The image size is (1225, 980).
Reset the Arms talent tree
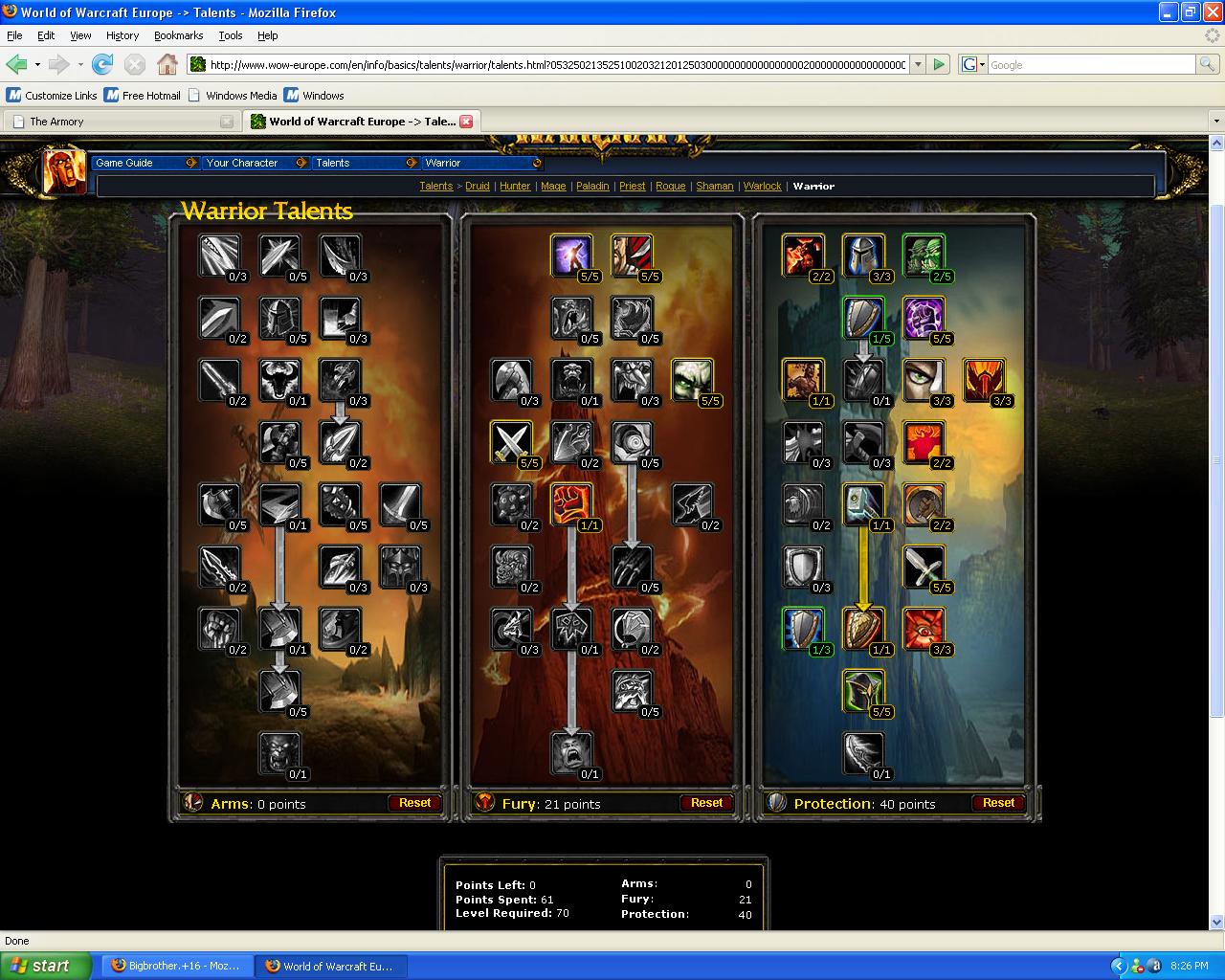coord(414,803)
